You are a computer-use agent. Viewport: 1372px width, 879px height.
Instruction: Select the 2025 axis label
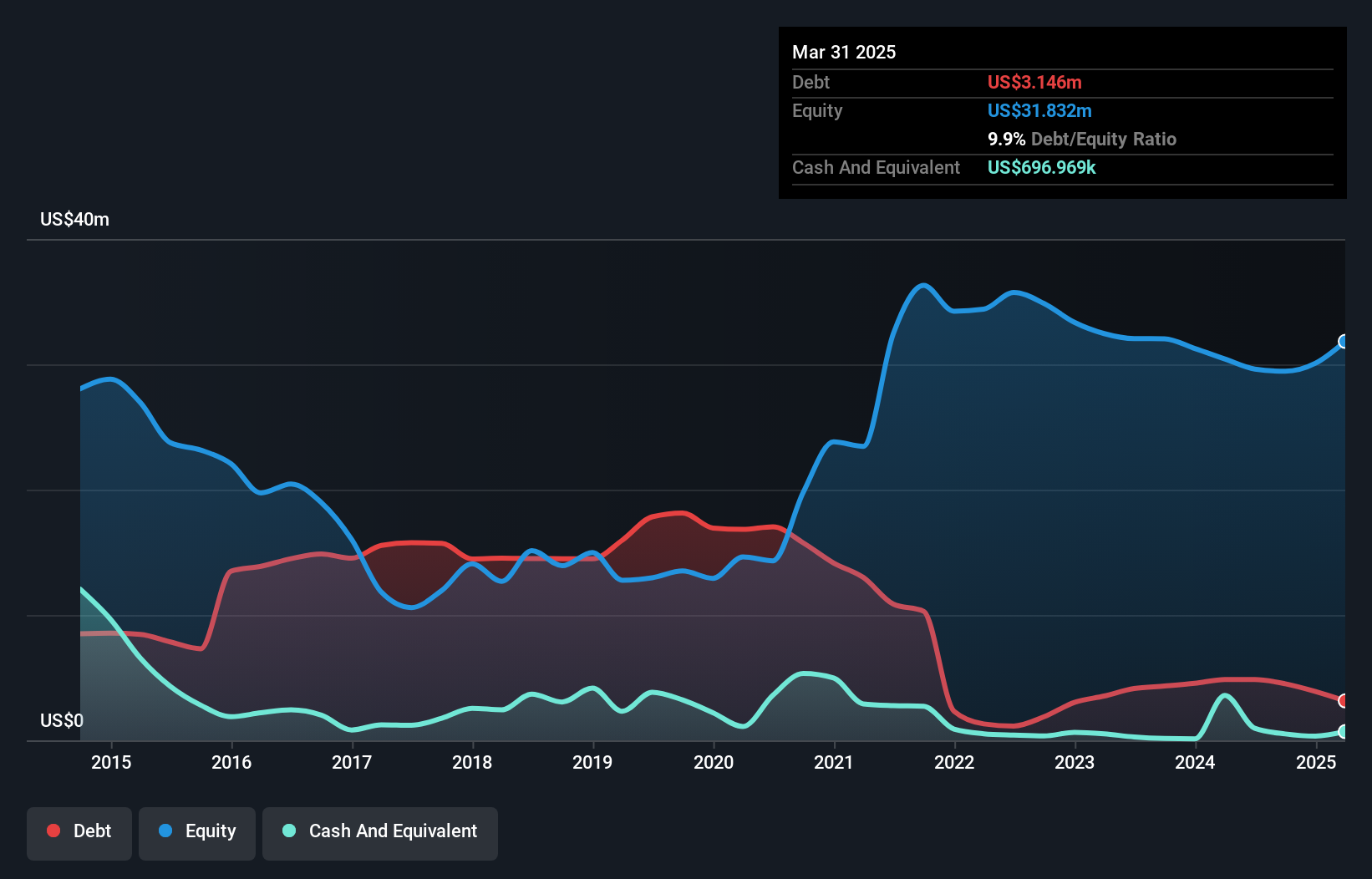1317,762
